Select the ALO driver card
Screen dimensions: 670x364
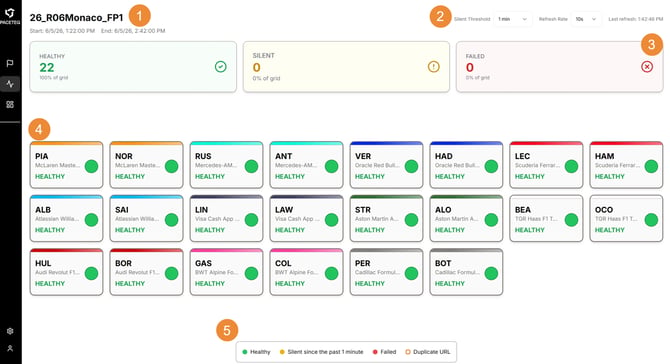[466, 218]
